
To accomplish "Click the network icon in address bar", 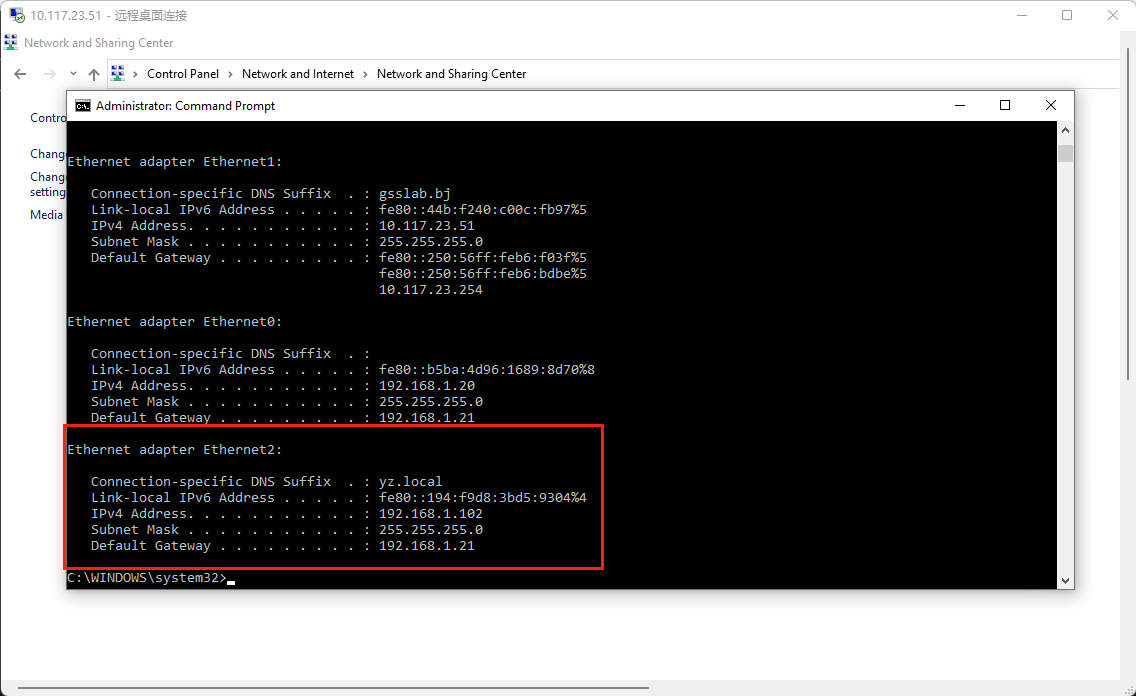I will [x=118, y=73].
